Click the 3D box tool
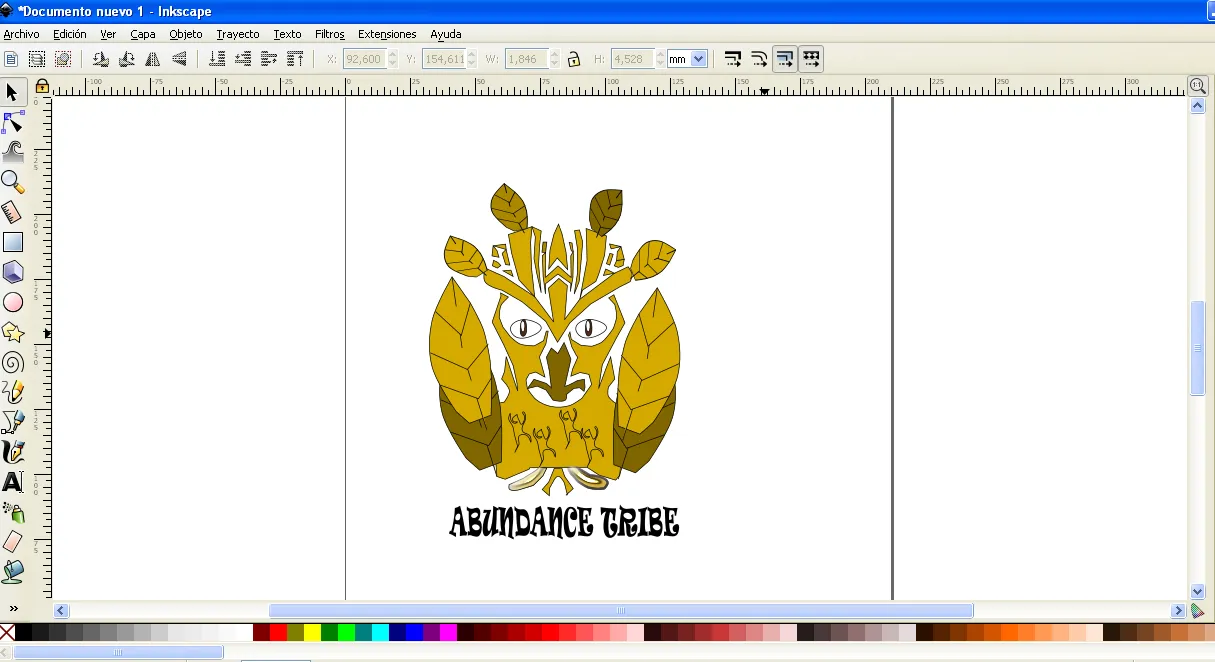 (x=12, y=272)
